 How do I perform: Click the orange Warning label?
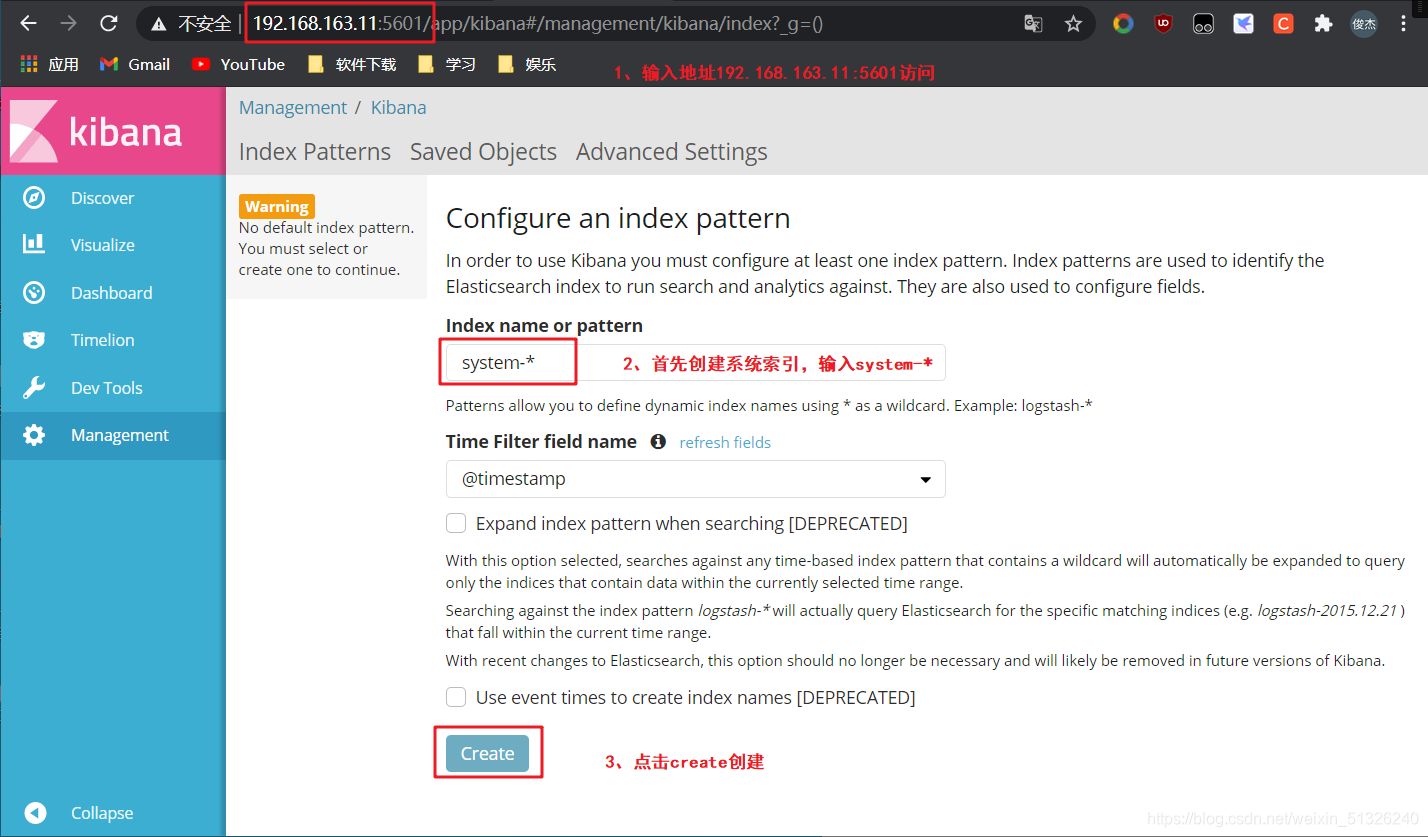[x=277, y=206]
